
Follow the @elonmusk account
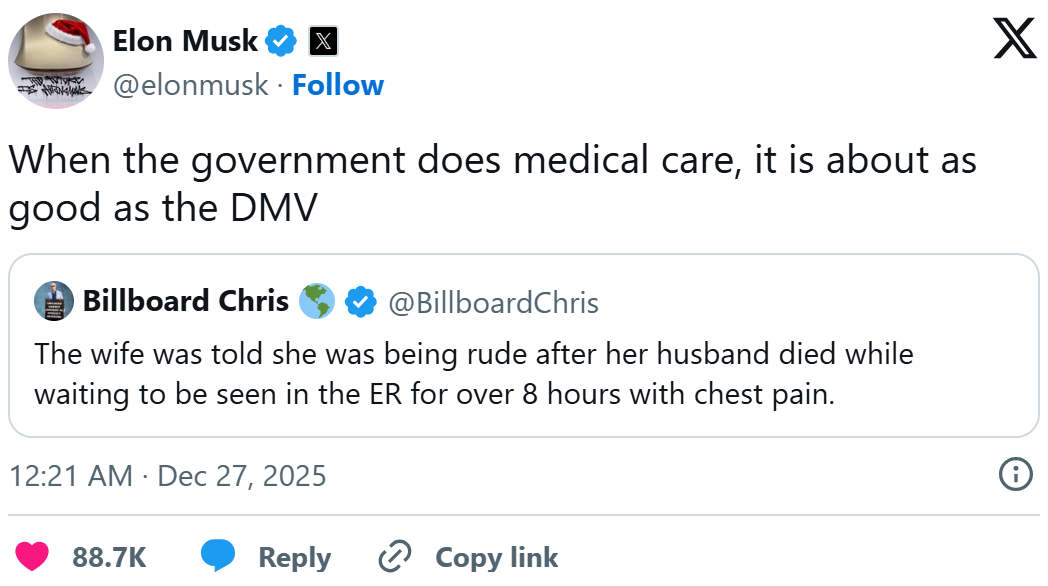tap(338, 85)
